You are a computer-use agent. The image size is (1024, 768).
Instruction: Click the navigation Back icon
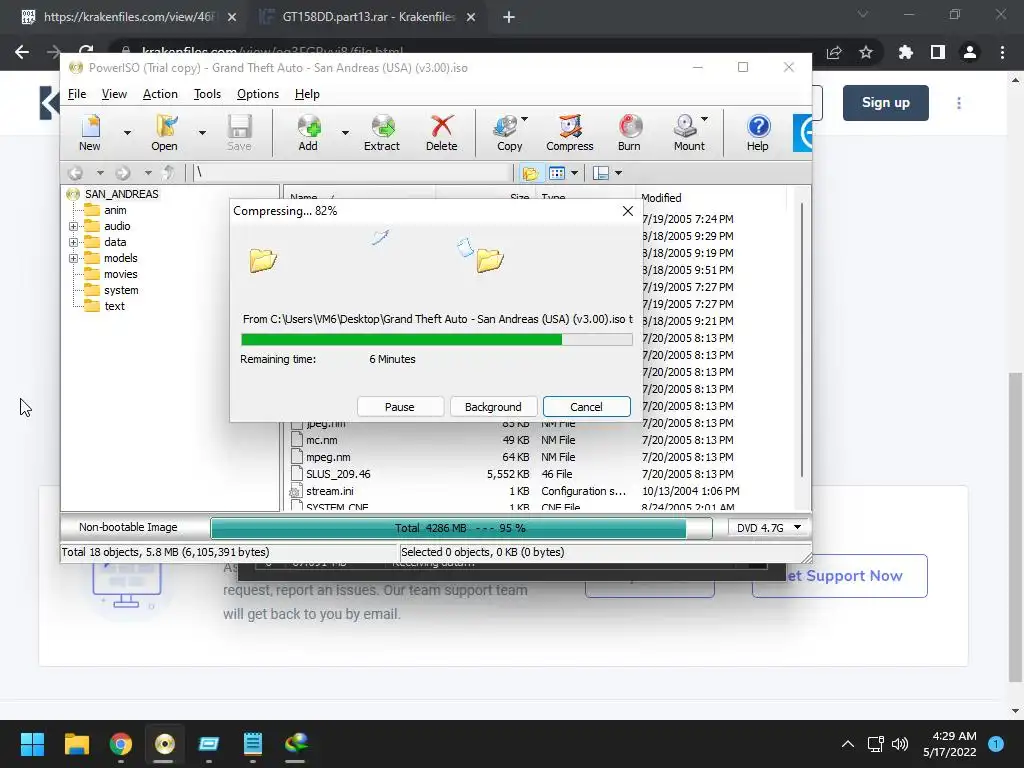tap(76, 173)
